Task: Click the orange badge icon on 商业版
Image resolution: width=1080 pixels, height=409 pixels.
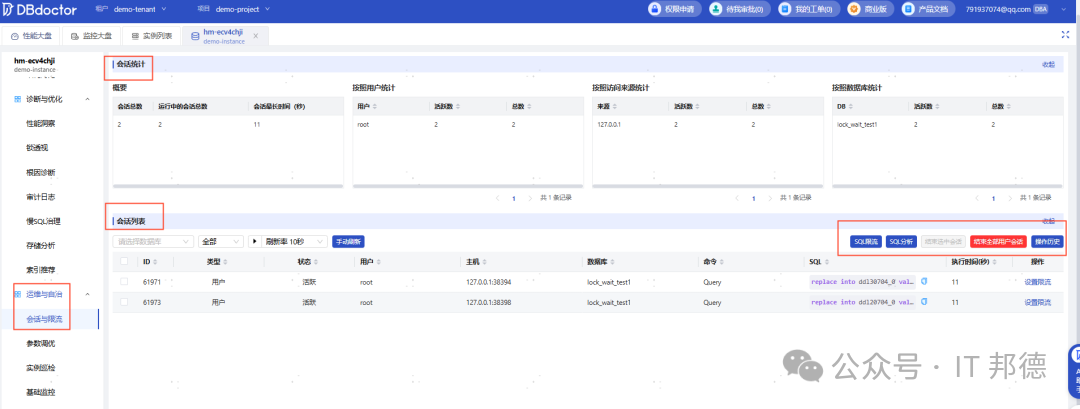Action: point(855,9)
